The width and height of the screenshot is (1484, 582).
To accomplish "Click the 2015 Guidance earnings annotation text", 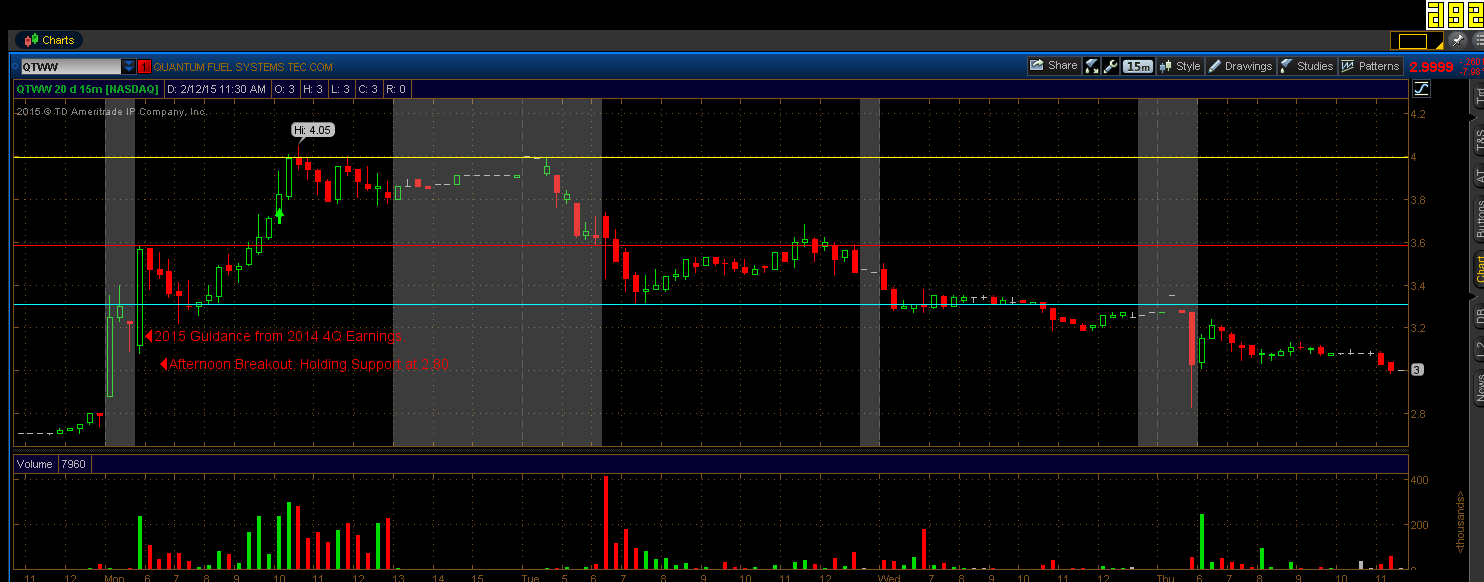I will 280,336.
